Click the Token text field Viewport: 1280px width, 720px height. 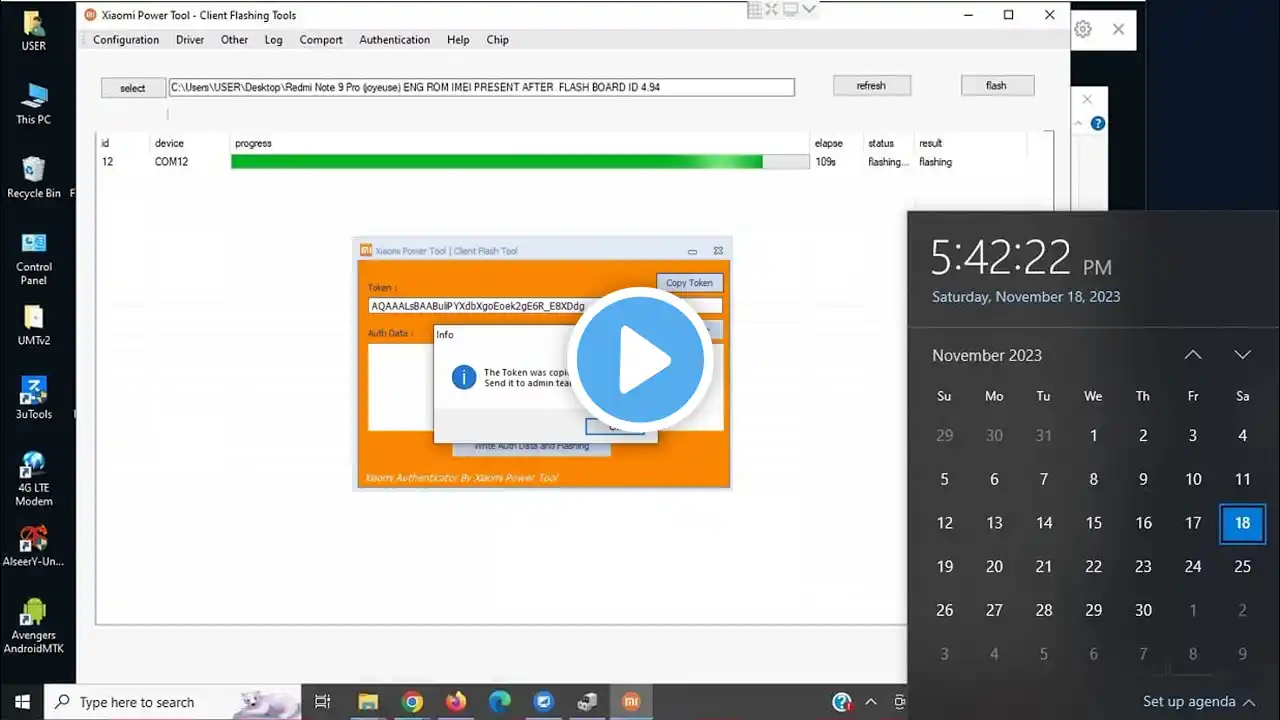pyautogui.click(x=545, y=306)
